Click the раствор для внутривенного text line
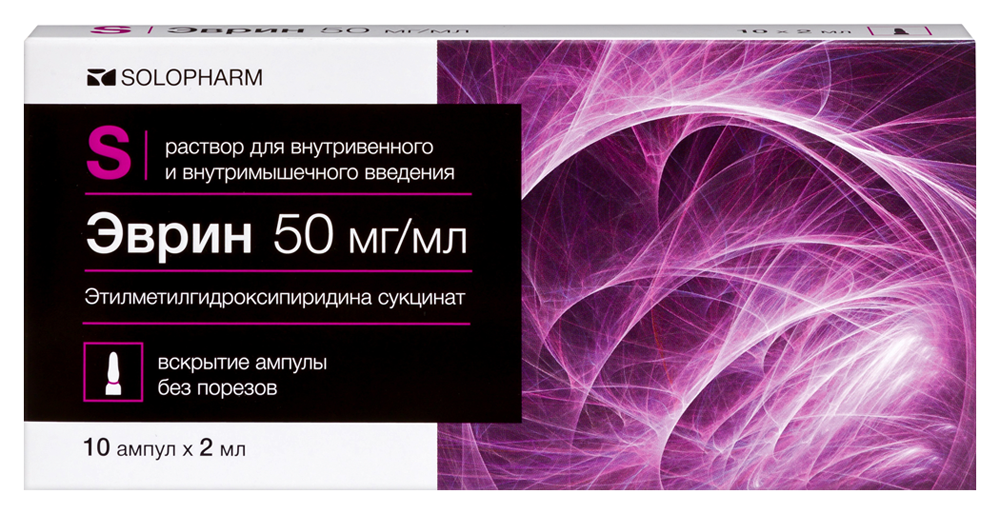The image size is (1000, 514). pos(289,148)
